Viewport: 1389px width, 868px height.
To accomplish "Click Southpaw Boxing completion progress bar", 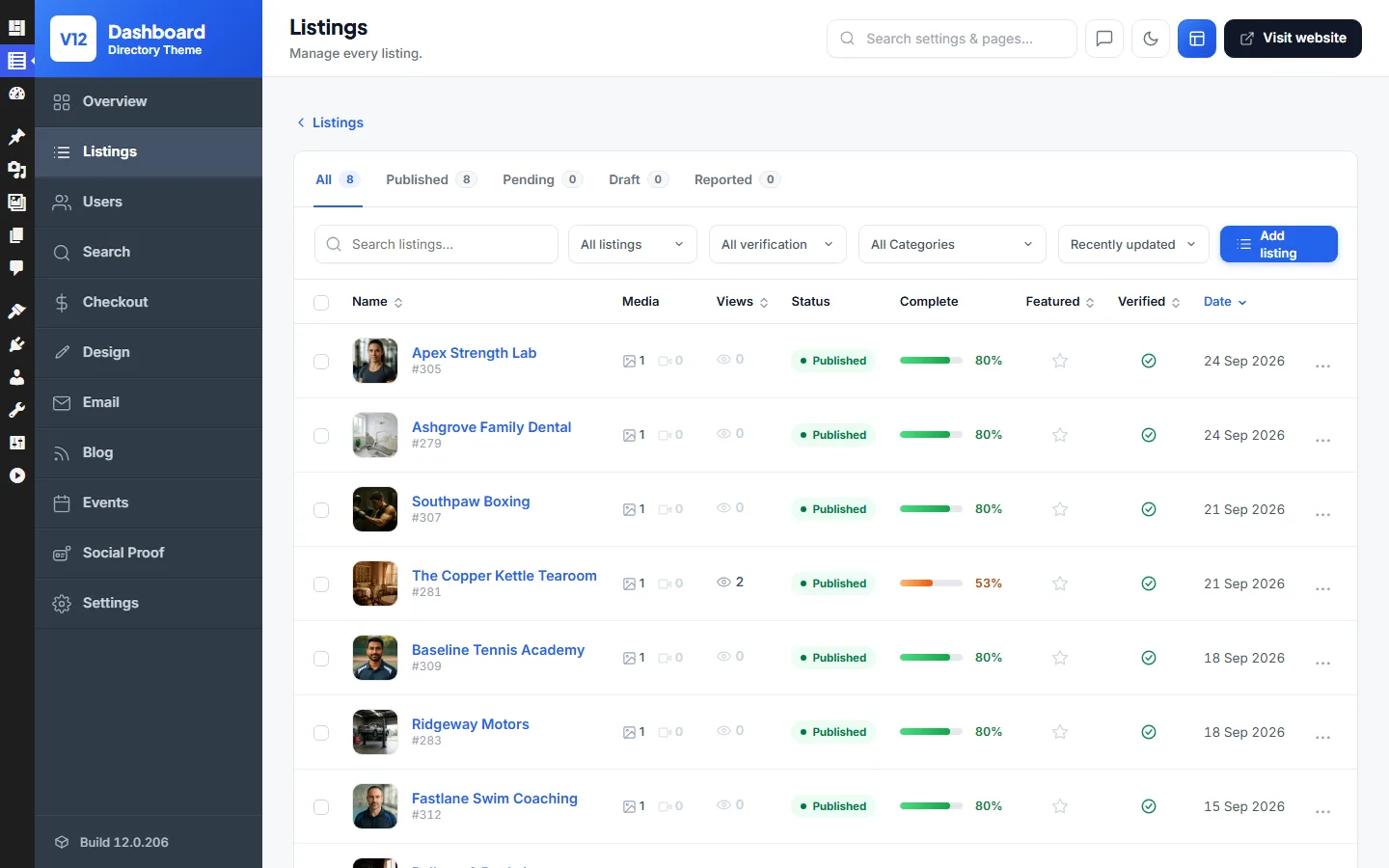I will pos(931,509).
